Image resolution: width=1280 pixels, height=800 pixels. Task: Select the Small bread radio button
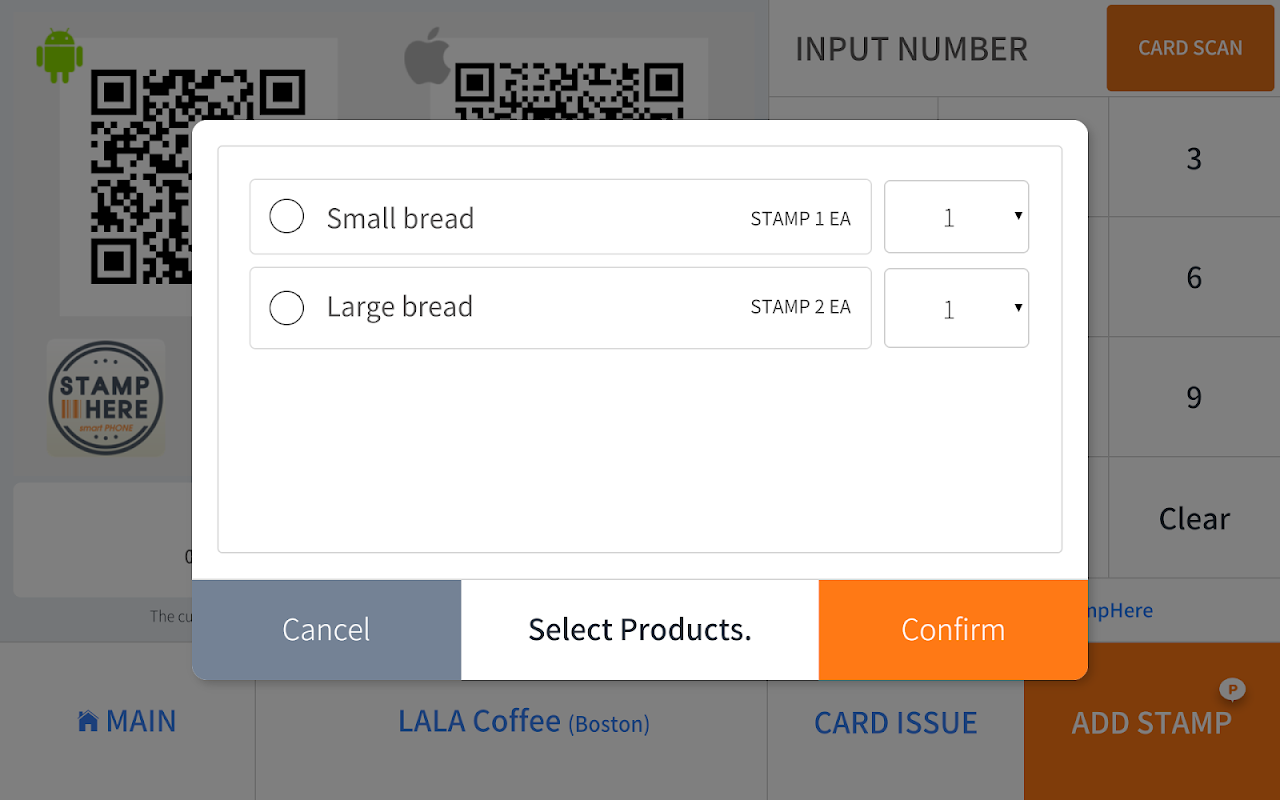click(287, 217)
